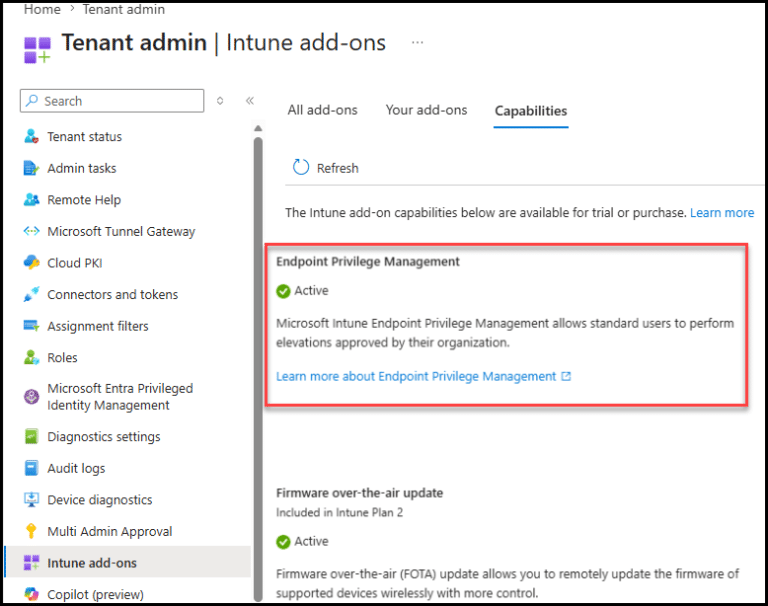Click the sidebar vertical scrollbar thumb
768x606 pixels.
(x=258, y=368)
